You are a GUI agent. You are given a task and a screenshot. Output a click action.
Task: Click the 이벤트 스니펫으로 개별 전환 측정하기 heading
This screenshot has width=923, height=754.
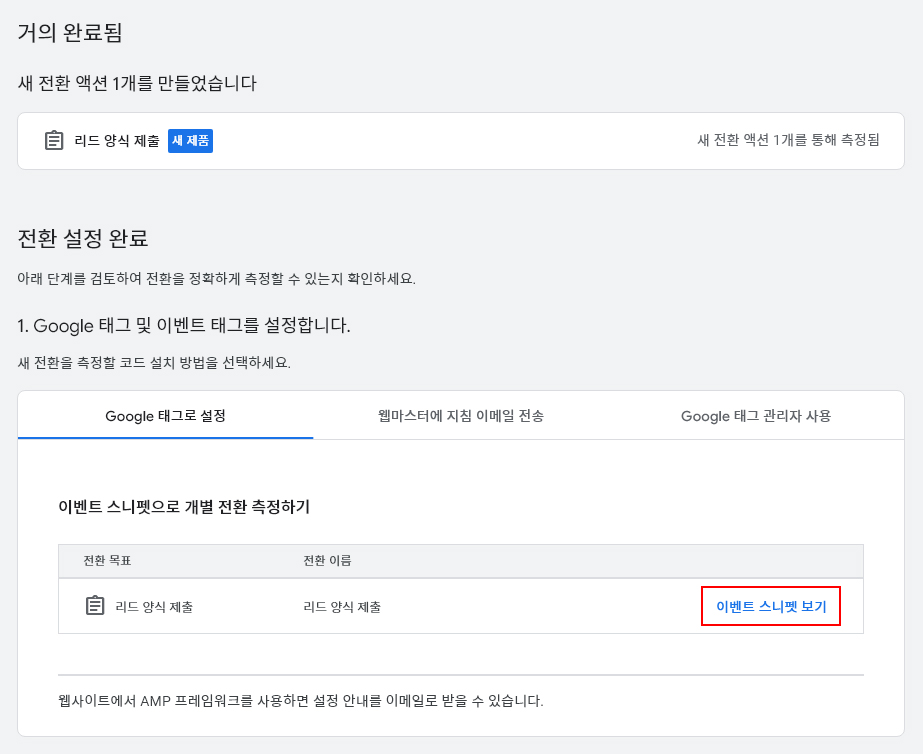(x=184, y=507)
